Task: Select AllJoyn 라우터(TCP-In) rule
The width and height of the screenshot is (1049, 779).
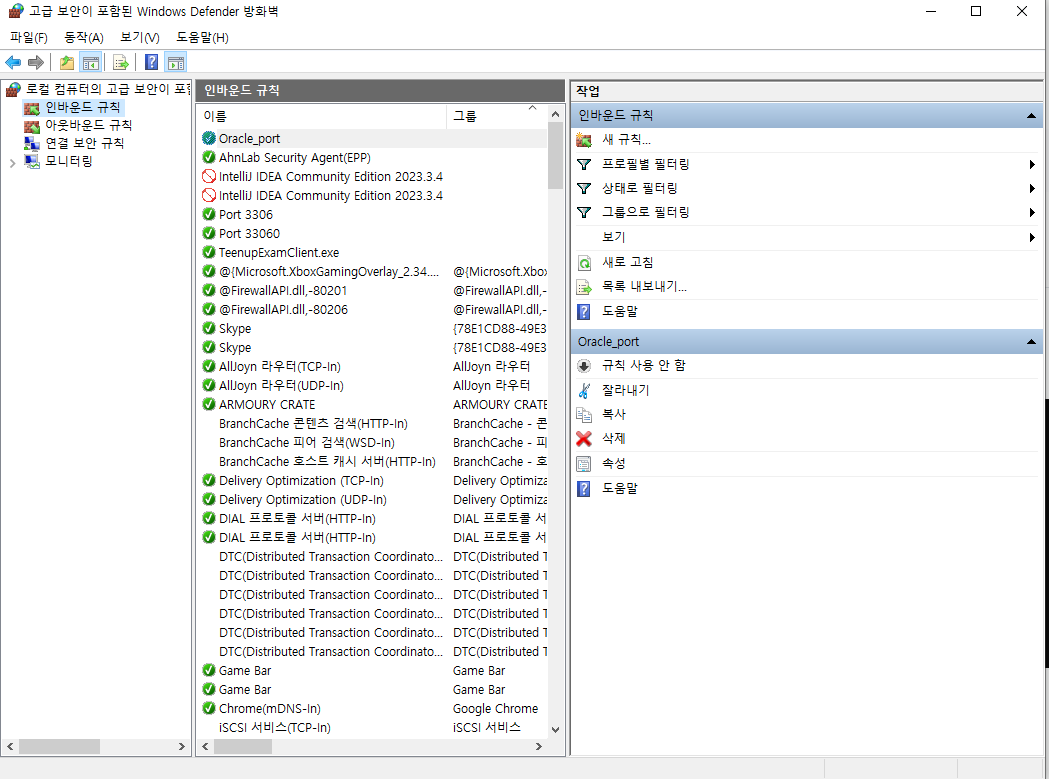Action: click(280, 367)
